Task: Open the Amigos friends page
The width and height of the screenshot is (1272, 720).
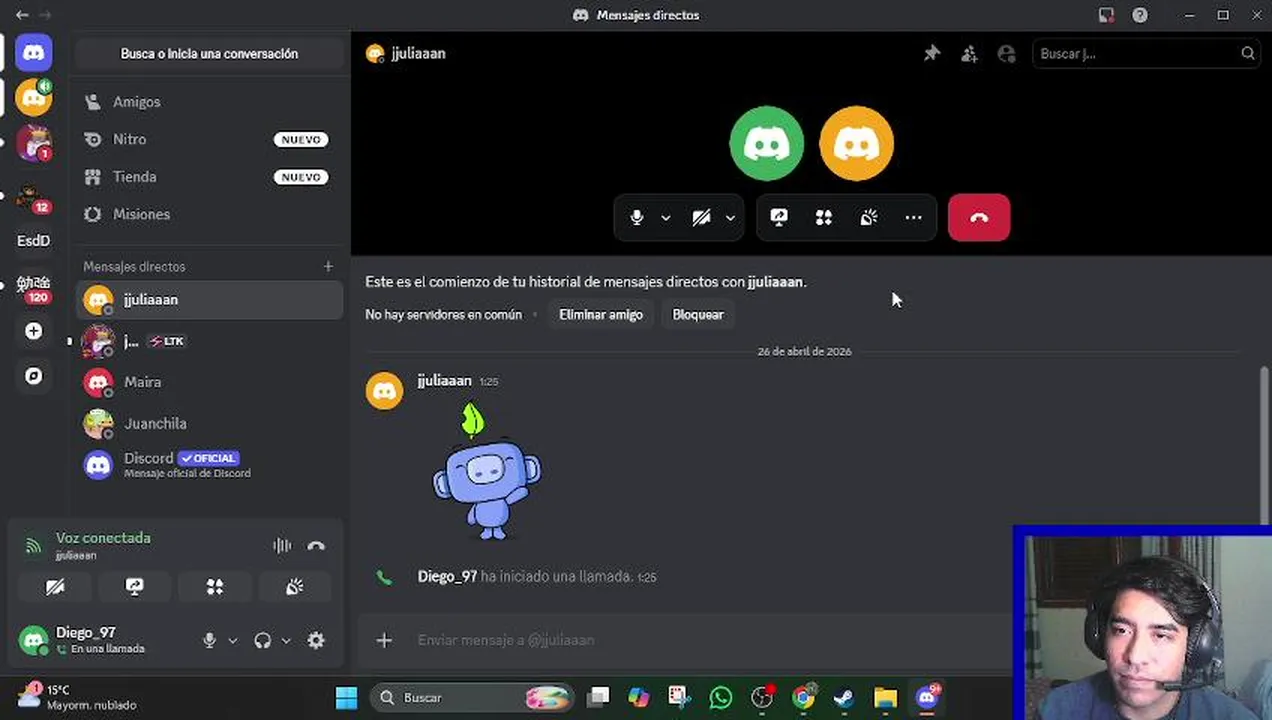Action: pyautogui.click(x=209, y=102)
